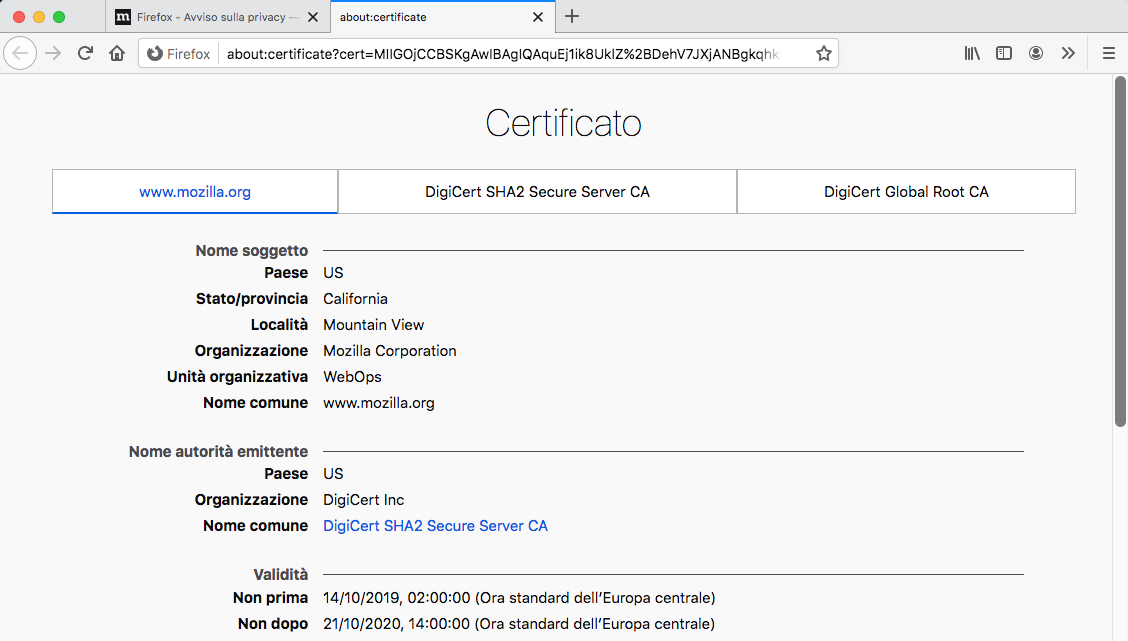Go forward with the forward arrow
Image resolution: width=1128 pixels, height=641 pixels.
click(53, 53)
